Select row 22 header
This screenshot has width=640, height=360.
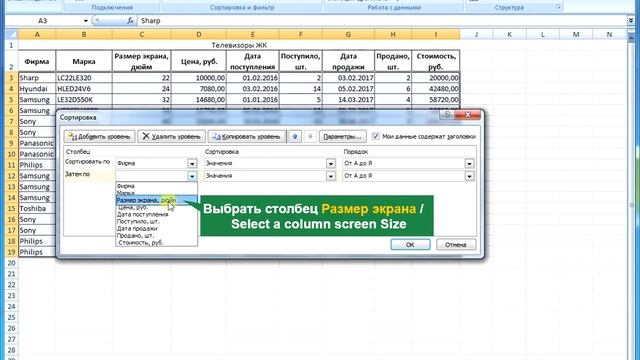tap(11, 284)
